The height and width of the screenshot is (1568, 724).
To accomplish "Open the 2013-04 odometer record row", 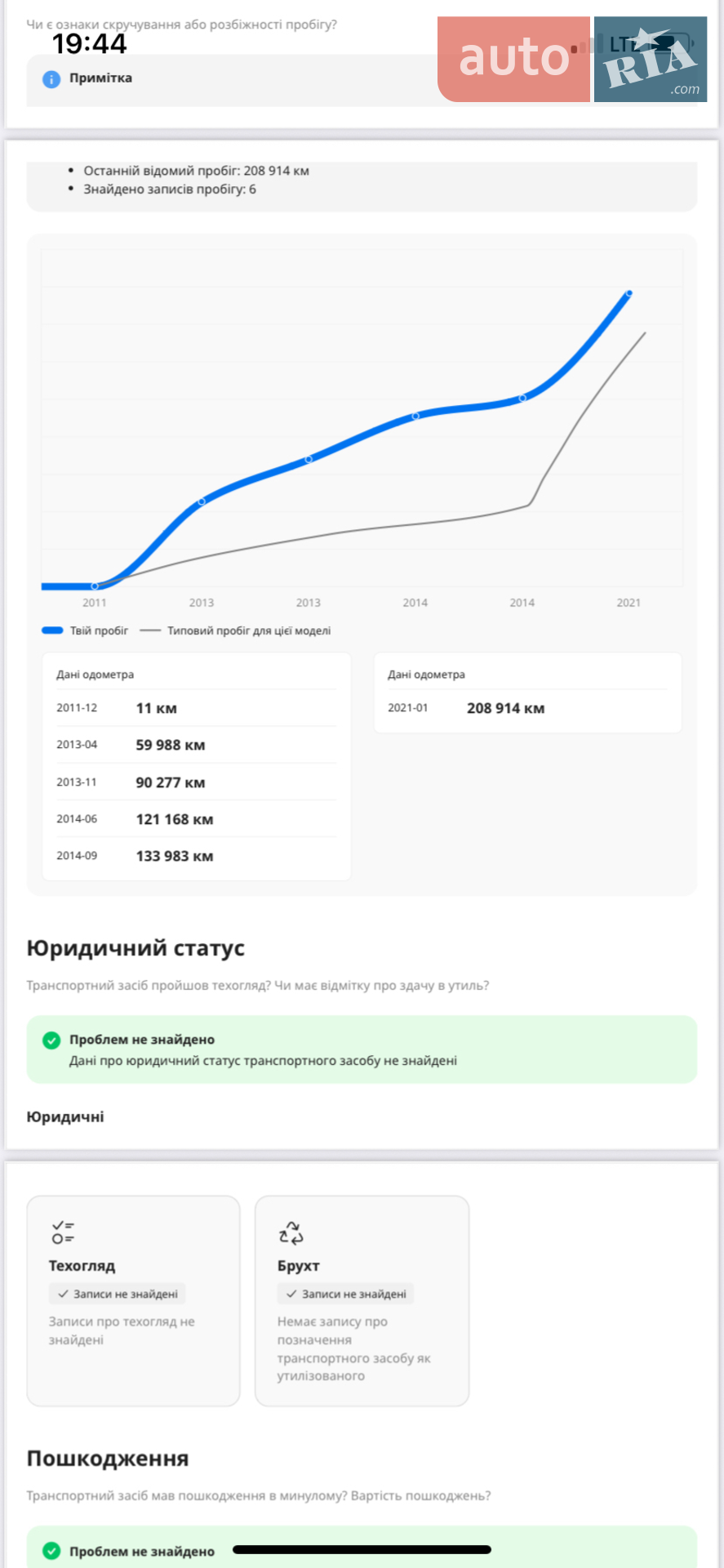I will point(196,745).
